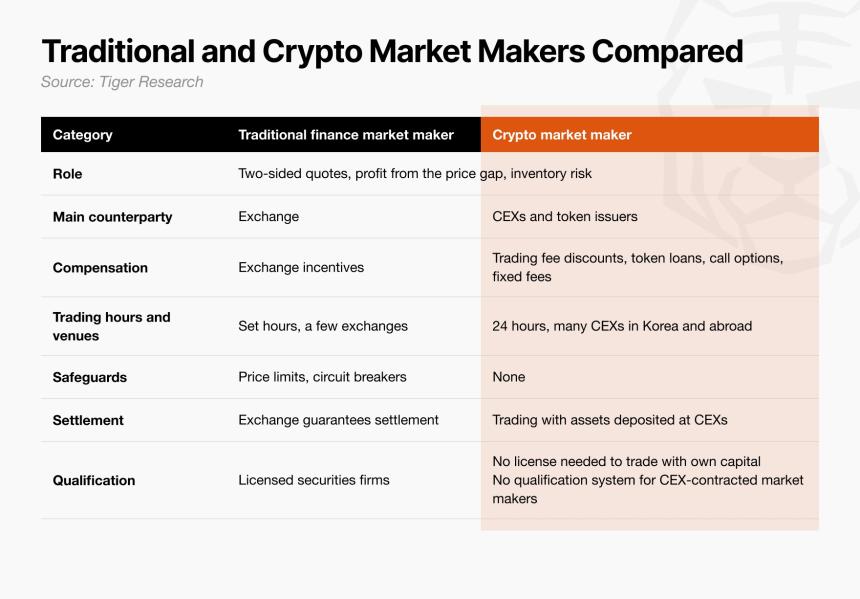
Task: Click the main title heading text
Action: 392,52
